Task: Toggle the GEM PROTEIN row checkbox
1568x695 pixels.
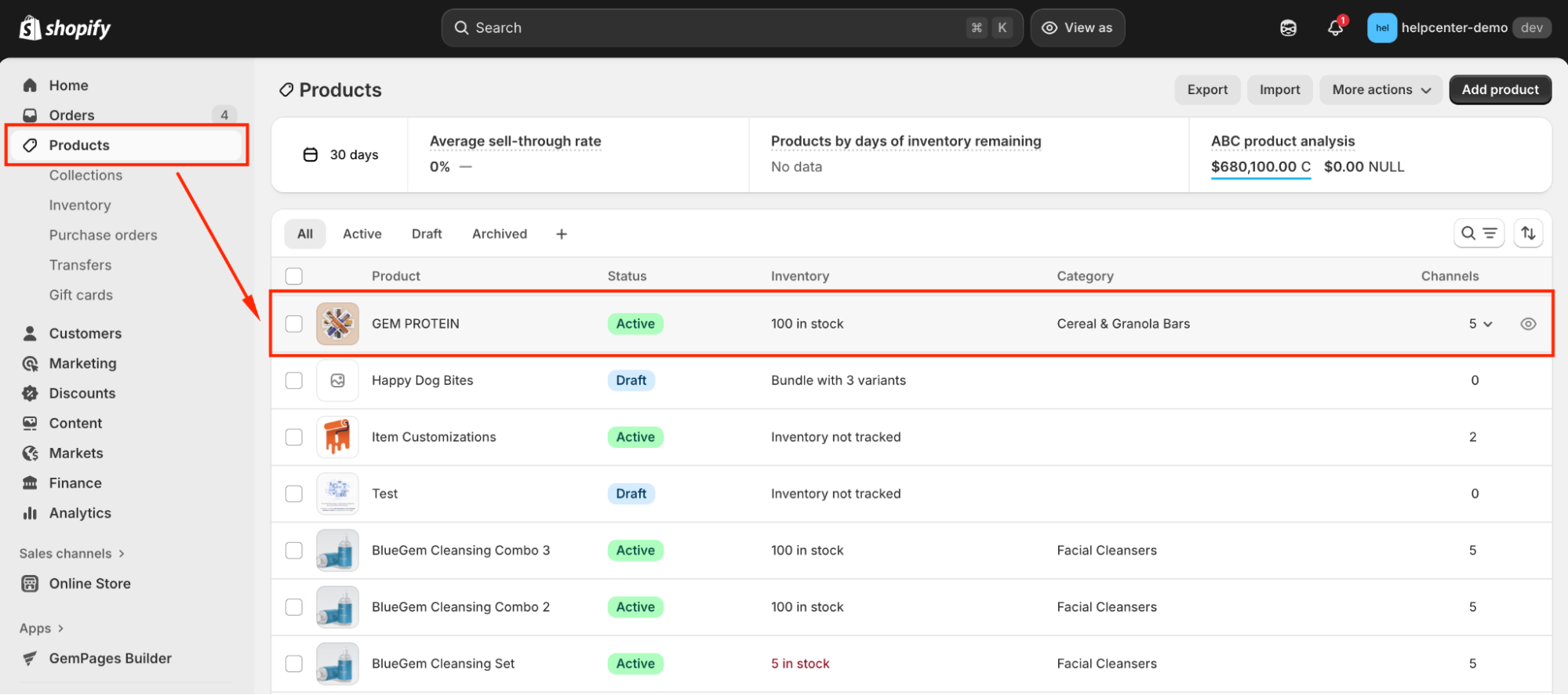Action: [x=294, y=324]
